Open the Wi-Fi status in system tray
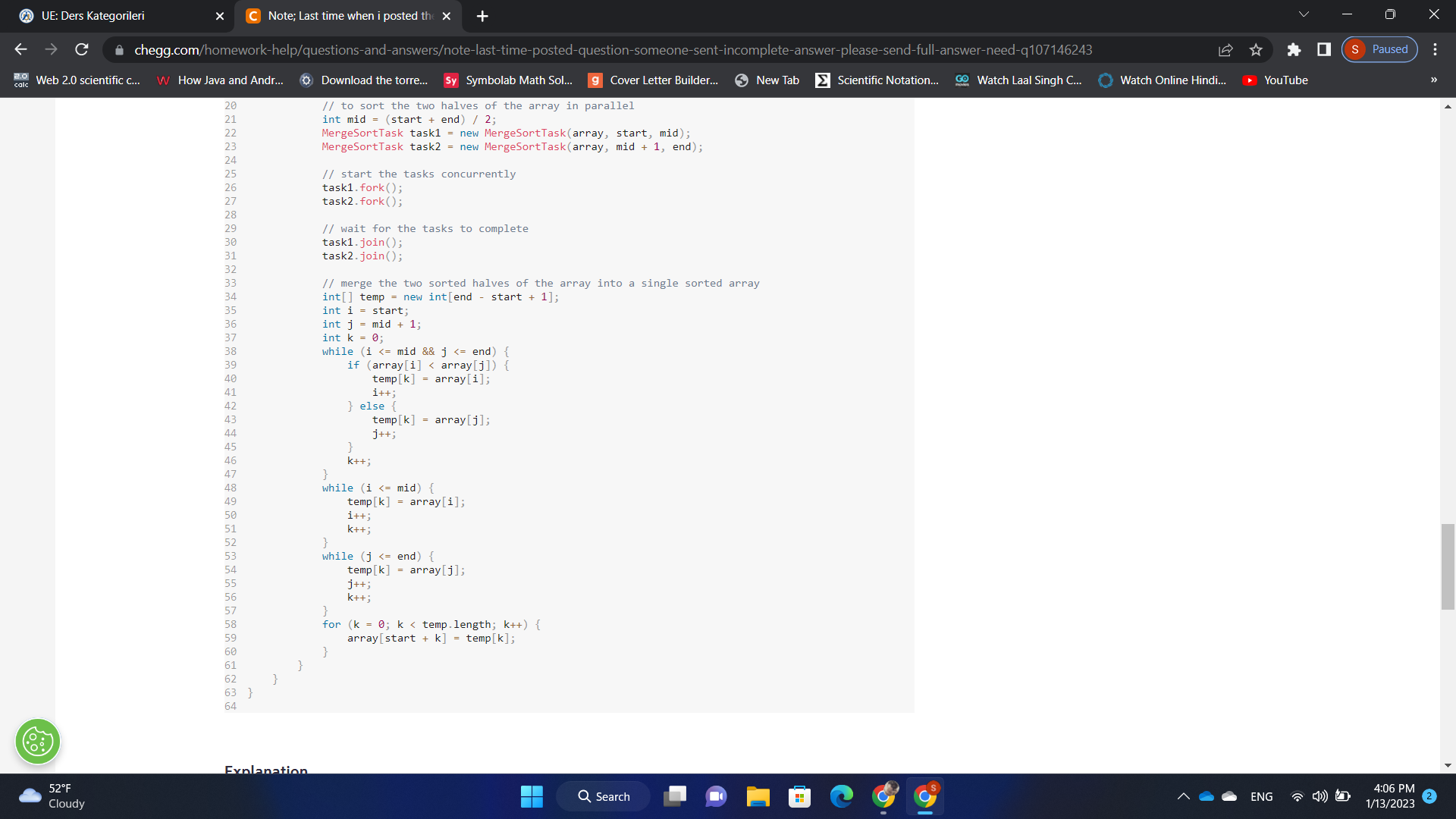The width and height of the screenshot is (1456, 819). point(1297,796)
